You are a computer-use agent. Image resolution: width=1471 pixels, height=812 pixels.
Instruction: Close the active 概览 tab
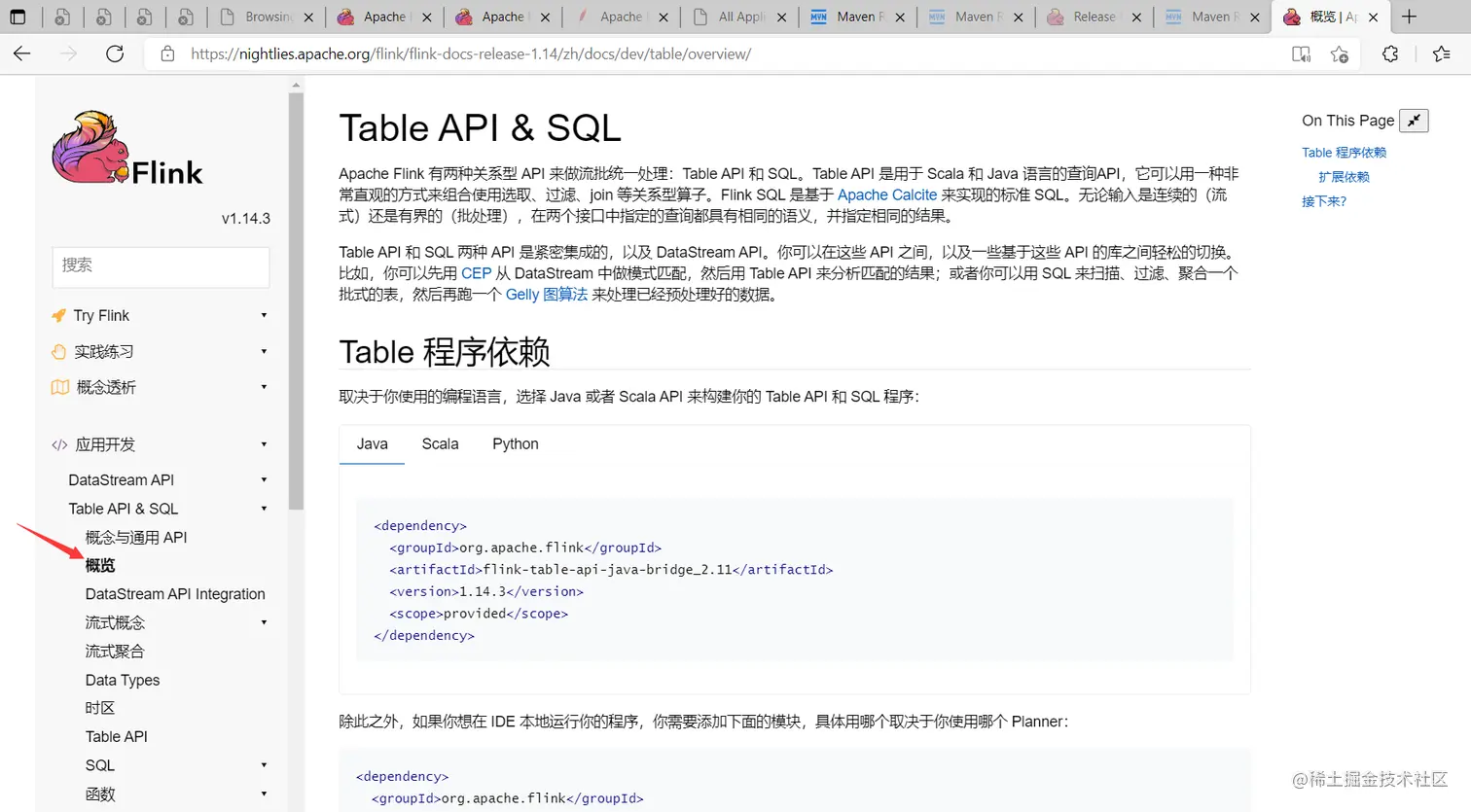1373,17
